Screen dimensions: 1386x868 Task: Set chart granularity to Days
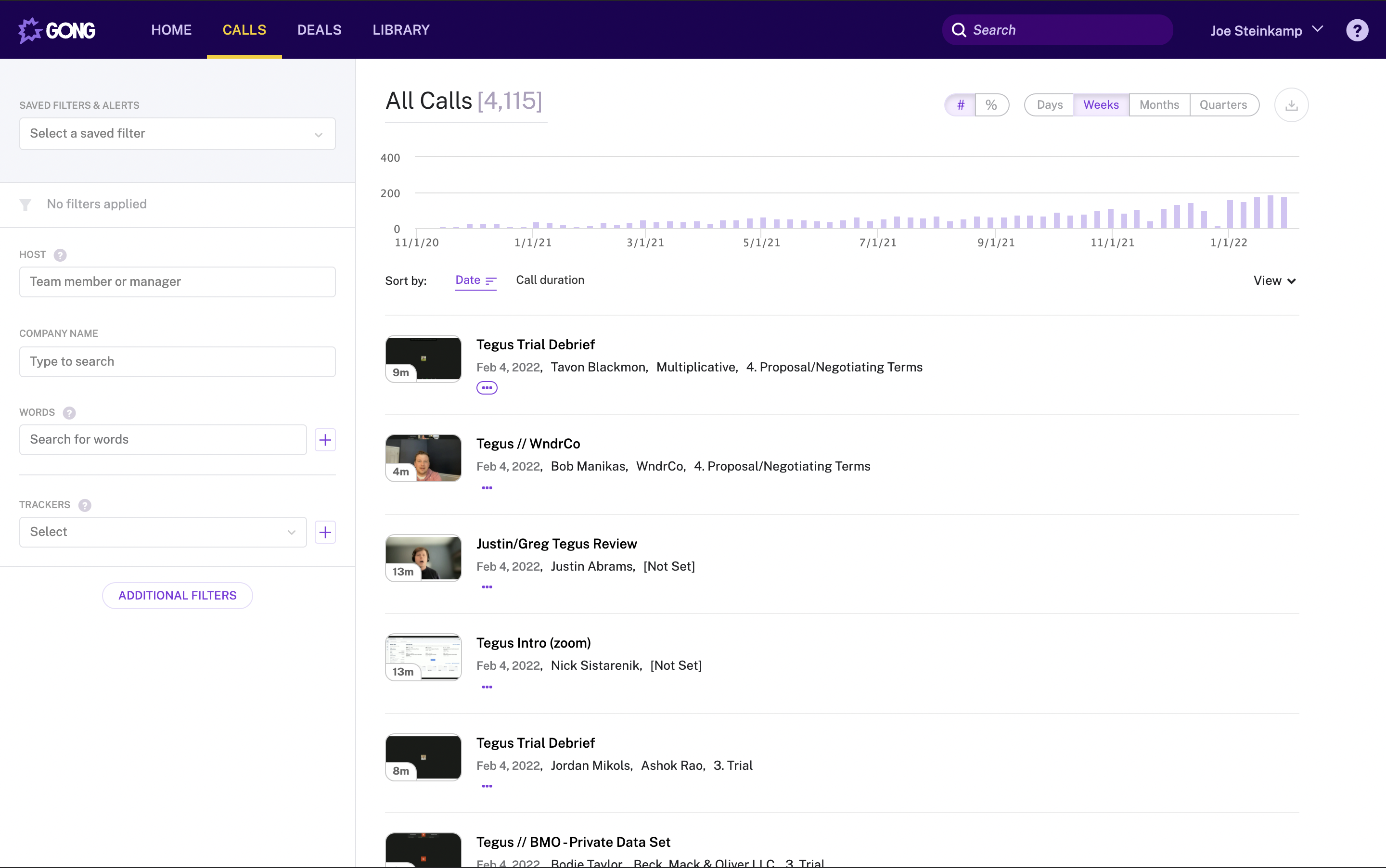[x=1049, y=105]
